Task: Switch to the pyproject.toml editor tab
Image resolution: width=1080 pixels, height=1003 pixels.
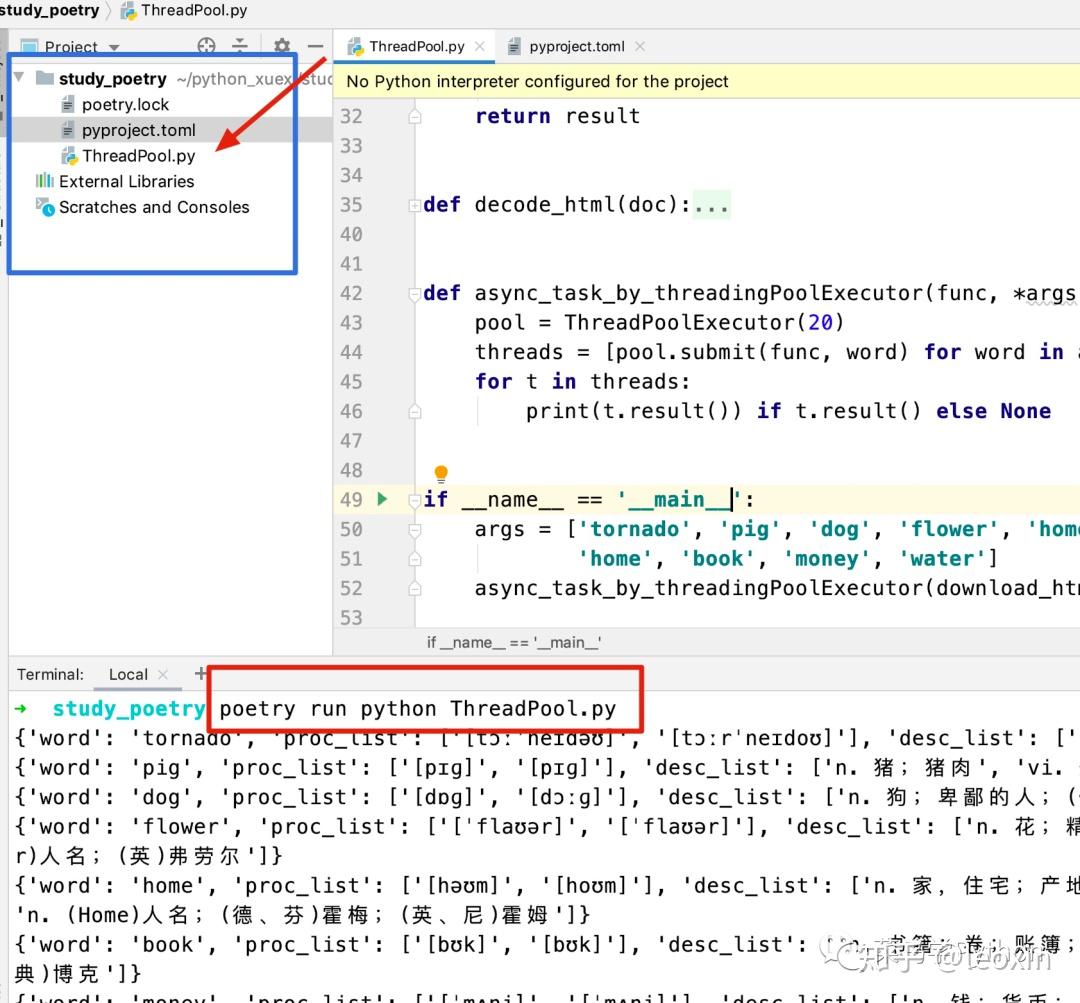Action: click(577, 46)
